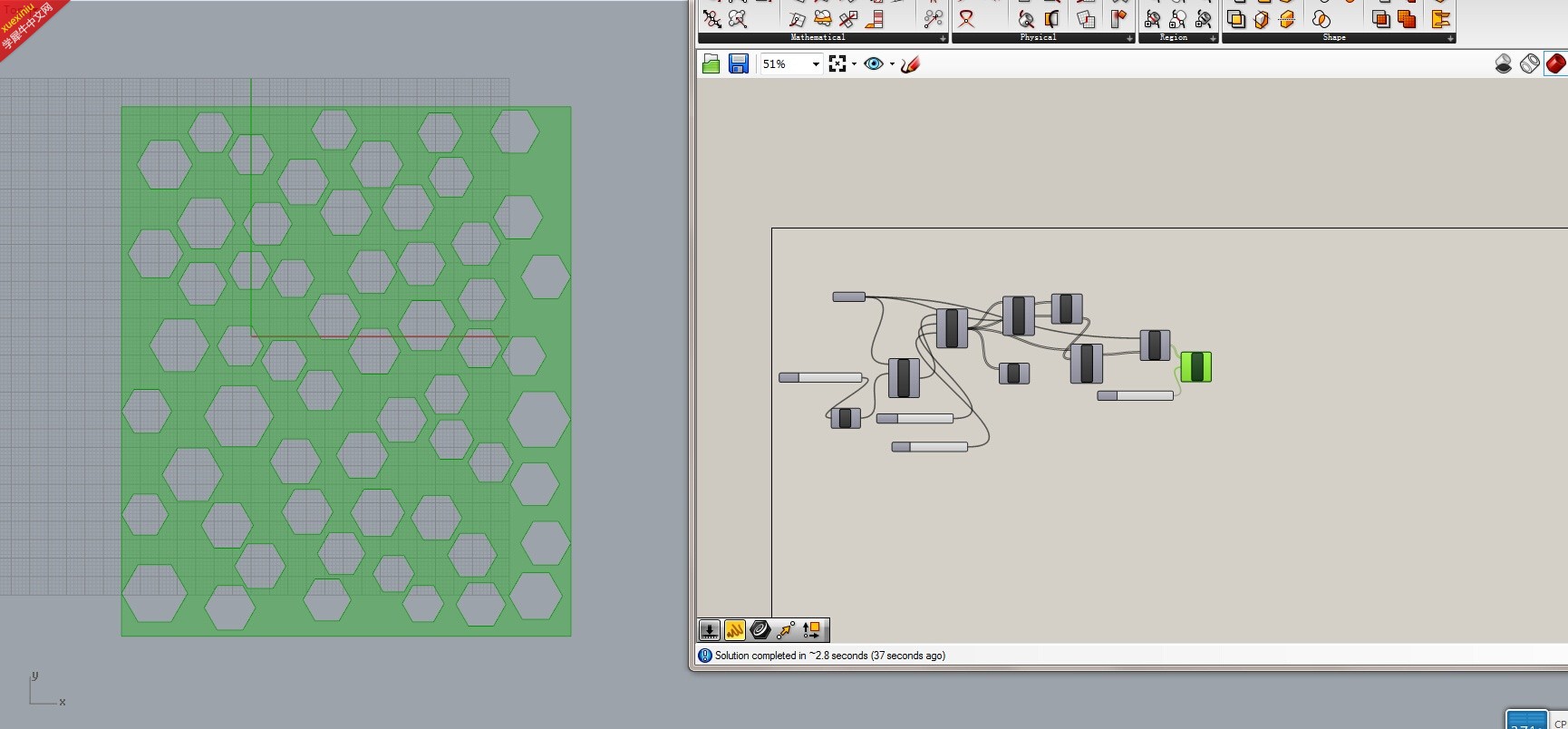This screenshot has height=729, width=1568.
Task: Select the tilted square plane icon in Mathematical
Action: (x=797, y=19)
